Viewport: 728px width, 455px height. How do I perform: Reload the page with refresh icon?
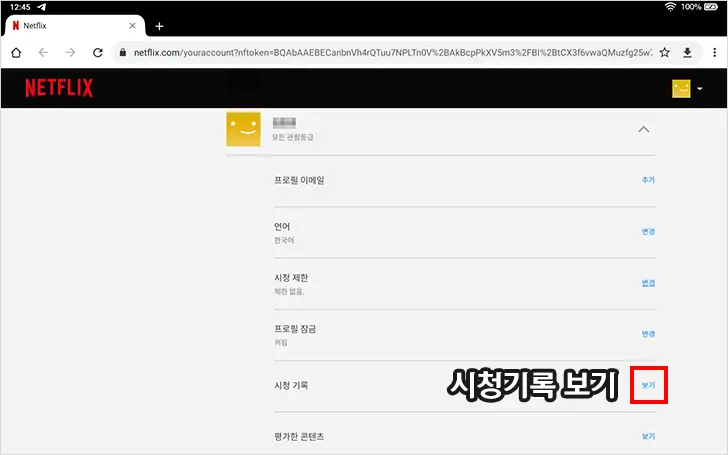(x=98, y=52)
